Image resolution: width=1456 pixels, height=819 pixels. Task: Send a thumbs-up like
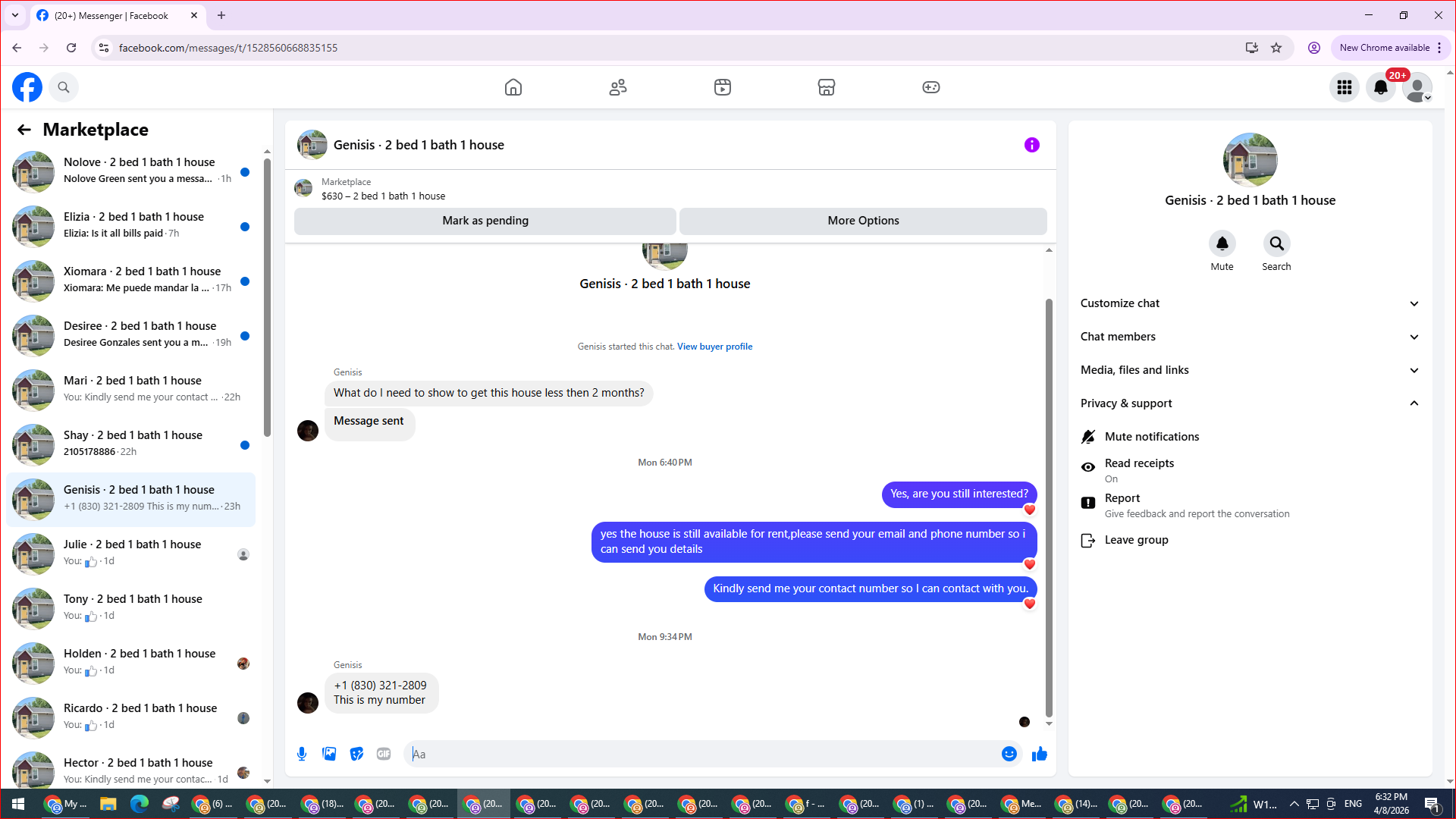tap(1039, 754)
